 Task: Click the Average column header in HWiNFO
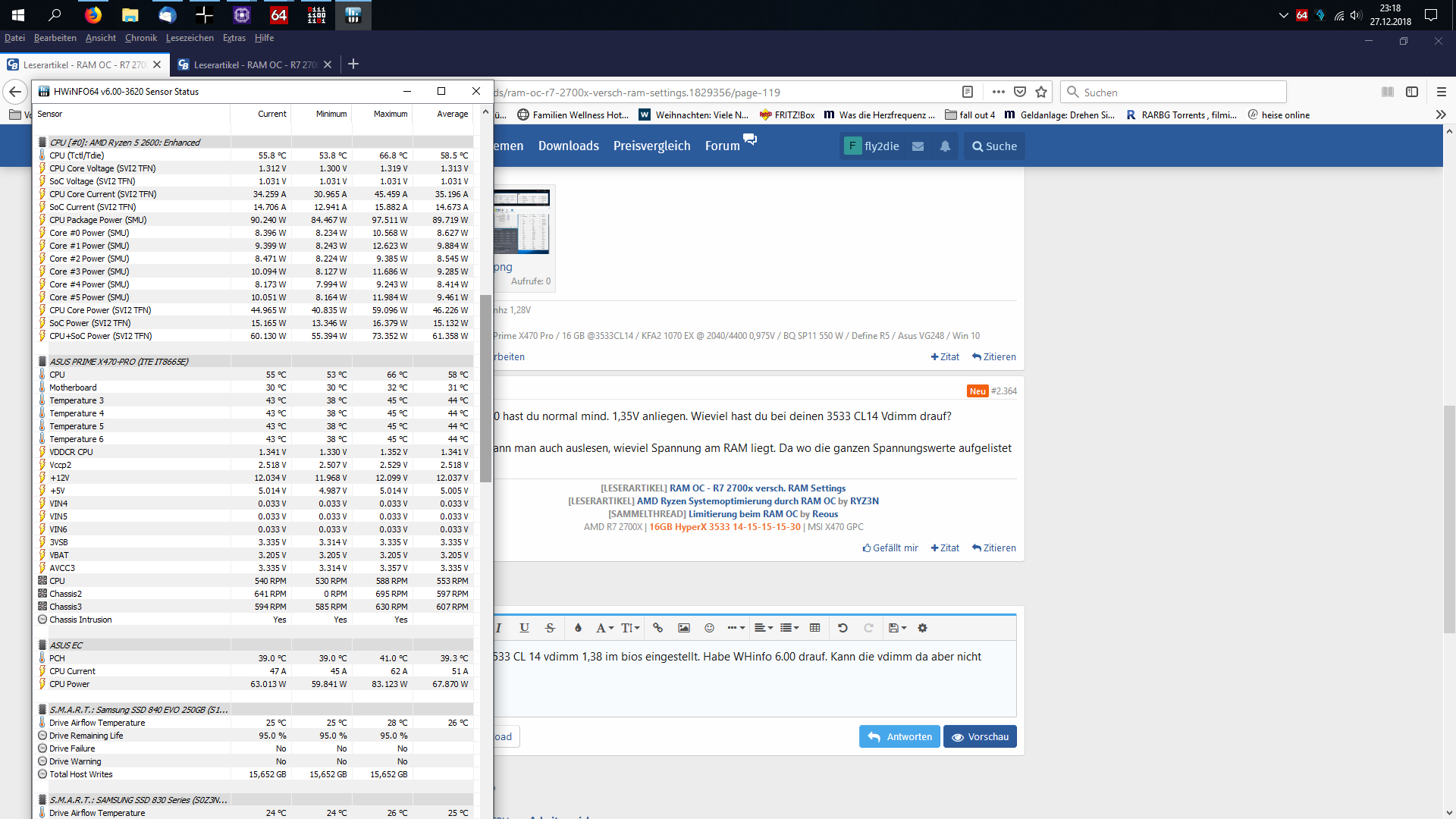coord(443,115)
